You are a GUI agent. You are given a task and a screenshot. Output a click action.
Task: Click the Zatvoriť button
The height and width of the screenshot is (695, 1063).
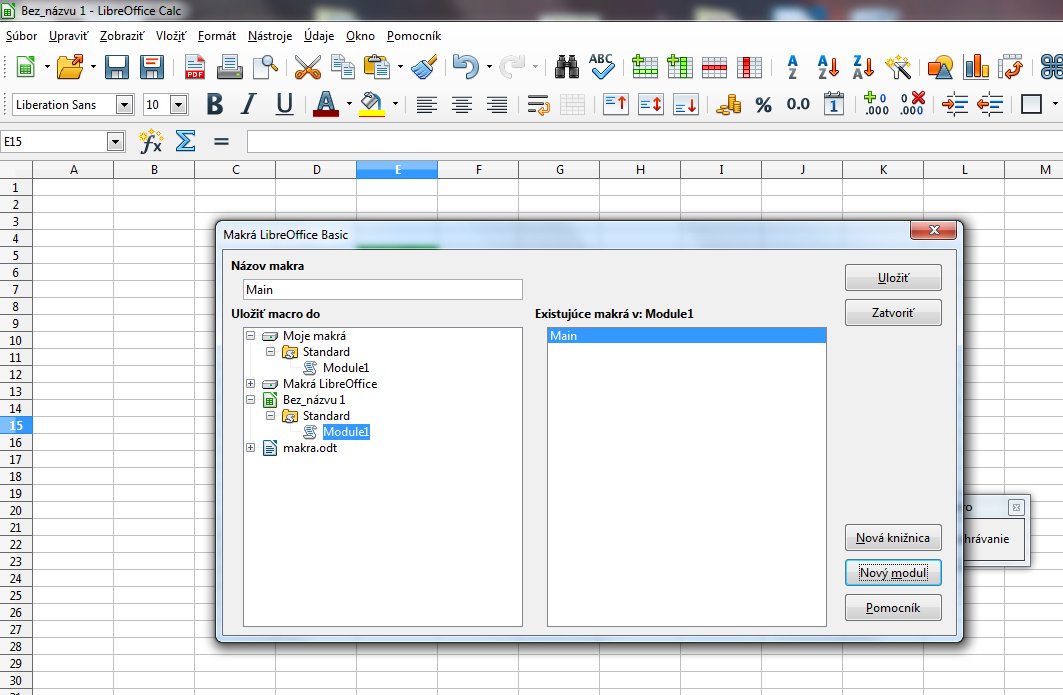click(893, 313)
